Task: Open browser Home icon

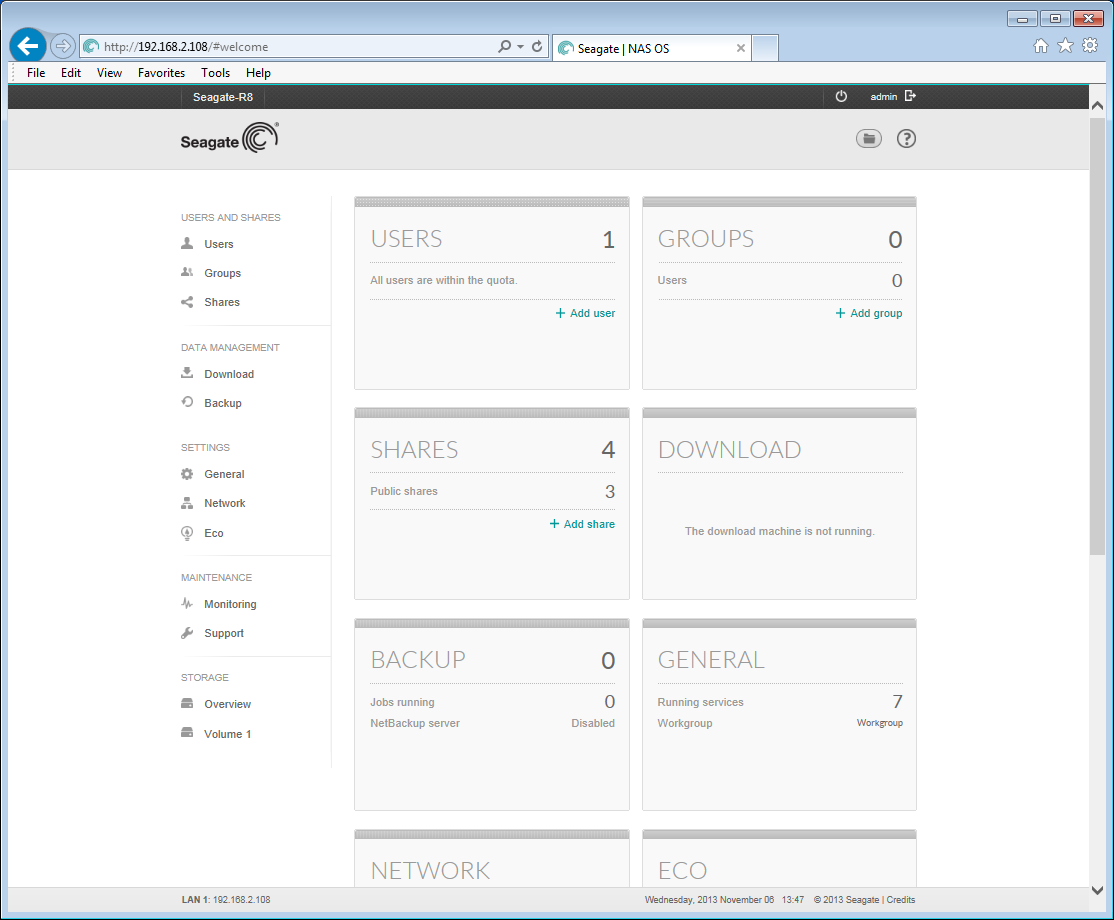Action: tap(1041, 46)
